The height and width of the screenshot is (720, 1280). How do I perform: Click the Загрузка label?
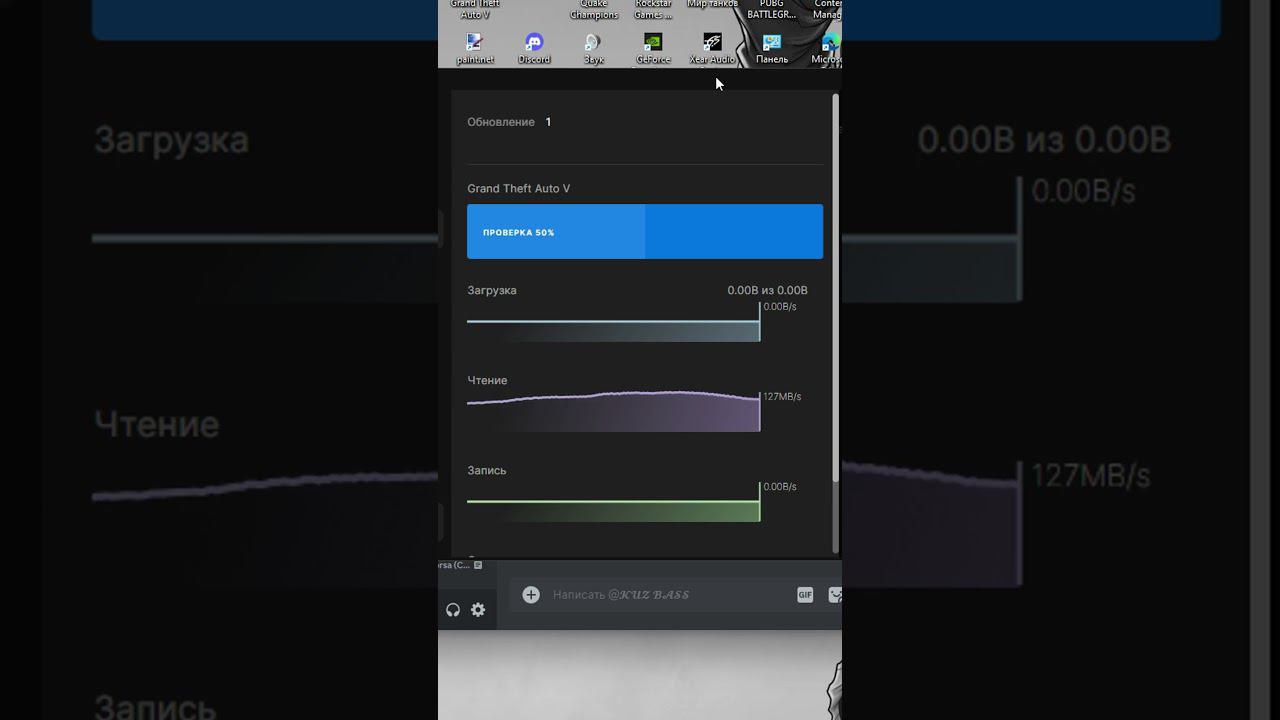click(492, 291)
